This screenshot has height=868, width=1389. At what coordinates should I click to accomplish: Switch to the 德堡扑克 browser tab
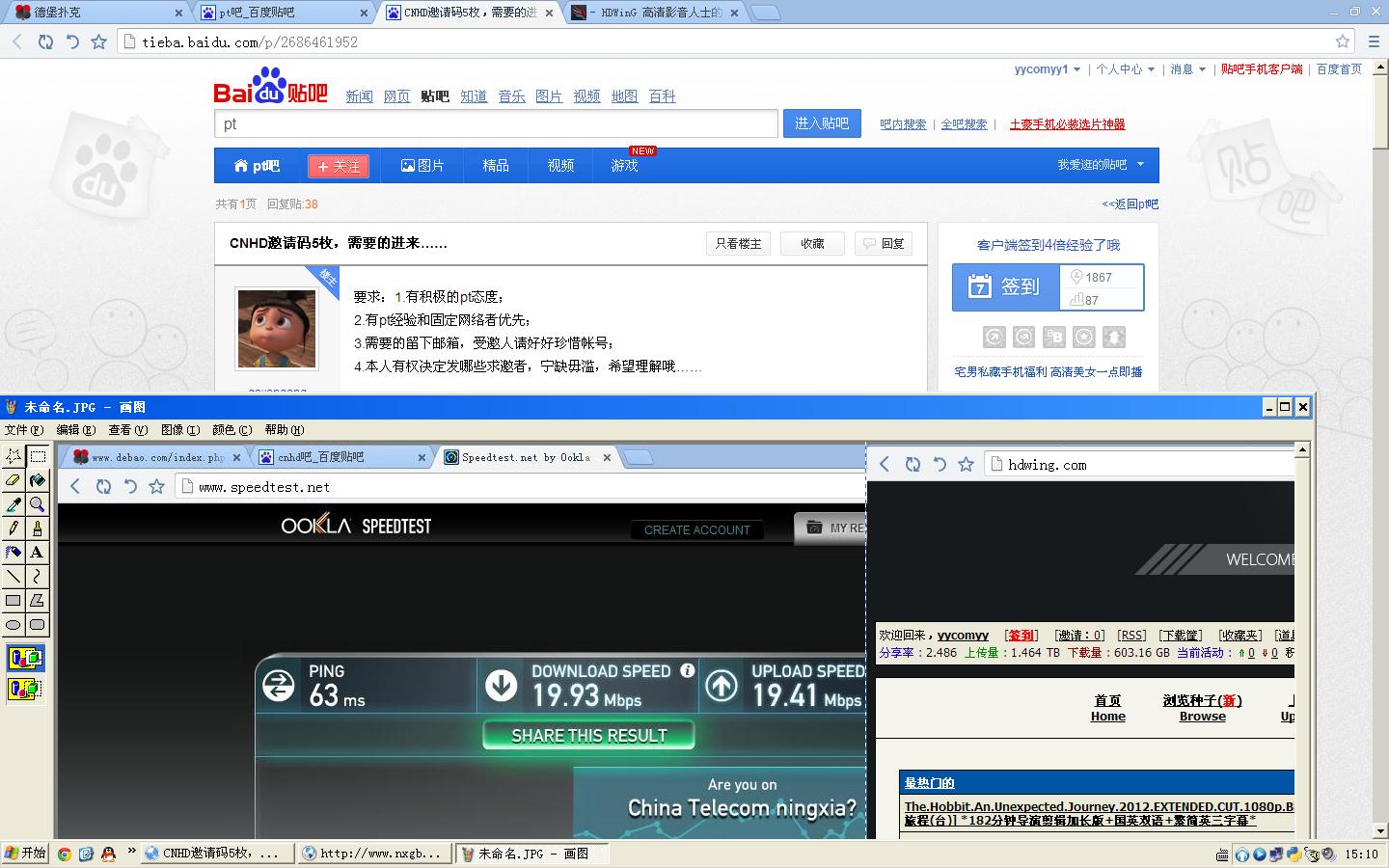point(96,13)
